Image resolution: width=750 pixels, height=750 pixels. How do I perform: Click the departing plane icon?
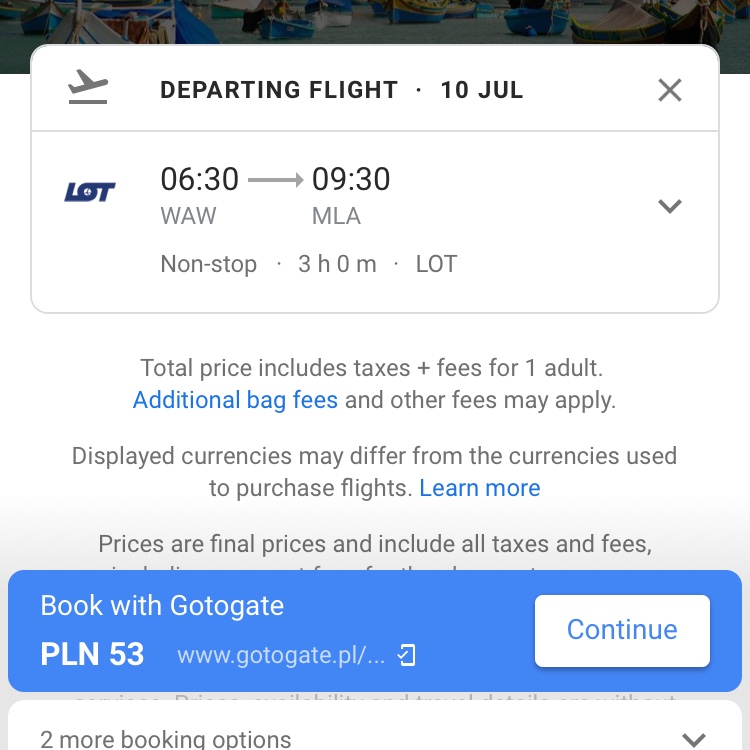tap(88, 87)
